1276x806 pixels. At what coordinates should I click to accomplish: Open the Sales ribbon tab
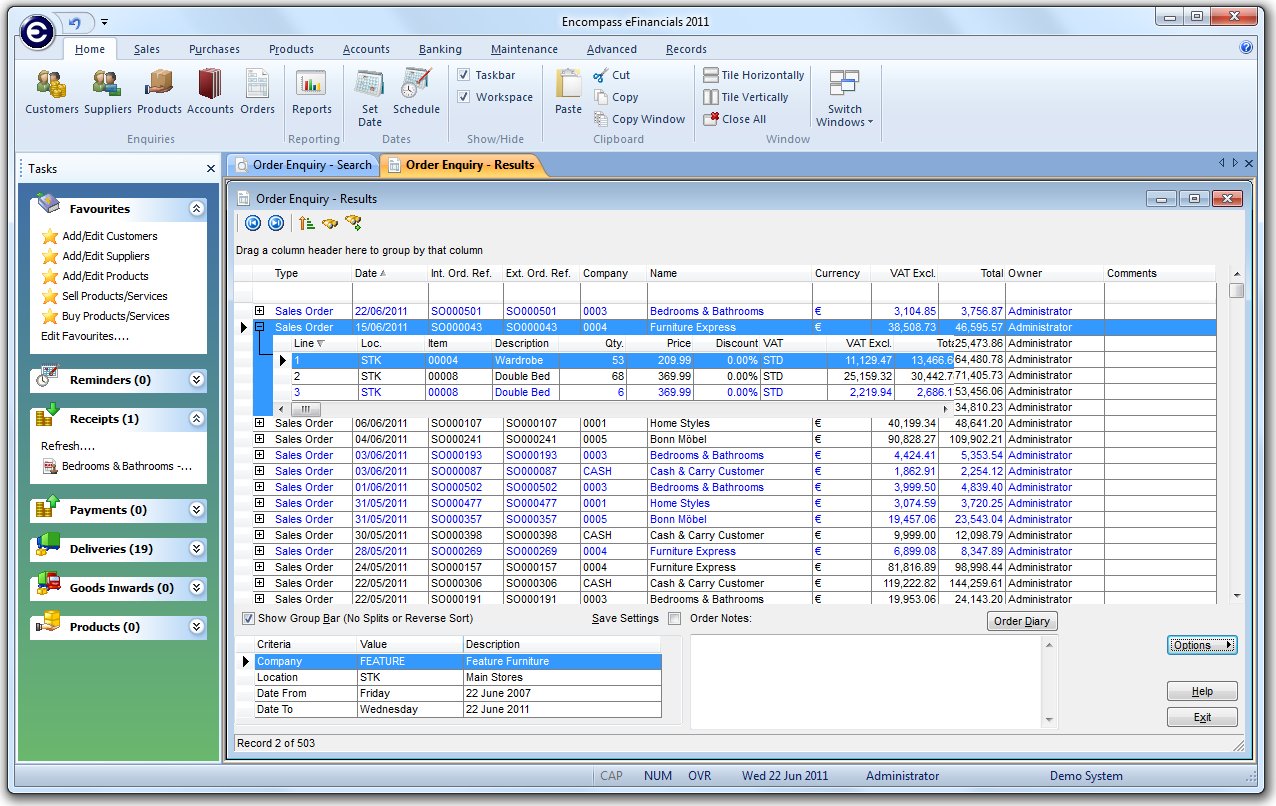click(x=147, y=49)
